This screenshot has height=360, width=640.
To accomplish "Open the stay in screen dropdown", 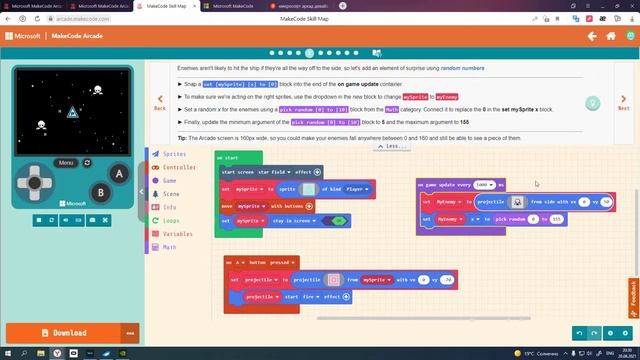I will pyautogui.click(x=294, y=221).
